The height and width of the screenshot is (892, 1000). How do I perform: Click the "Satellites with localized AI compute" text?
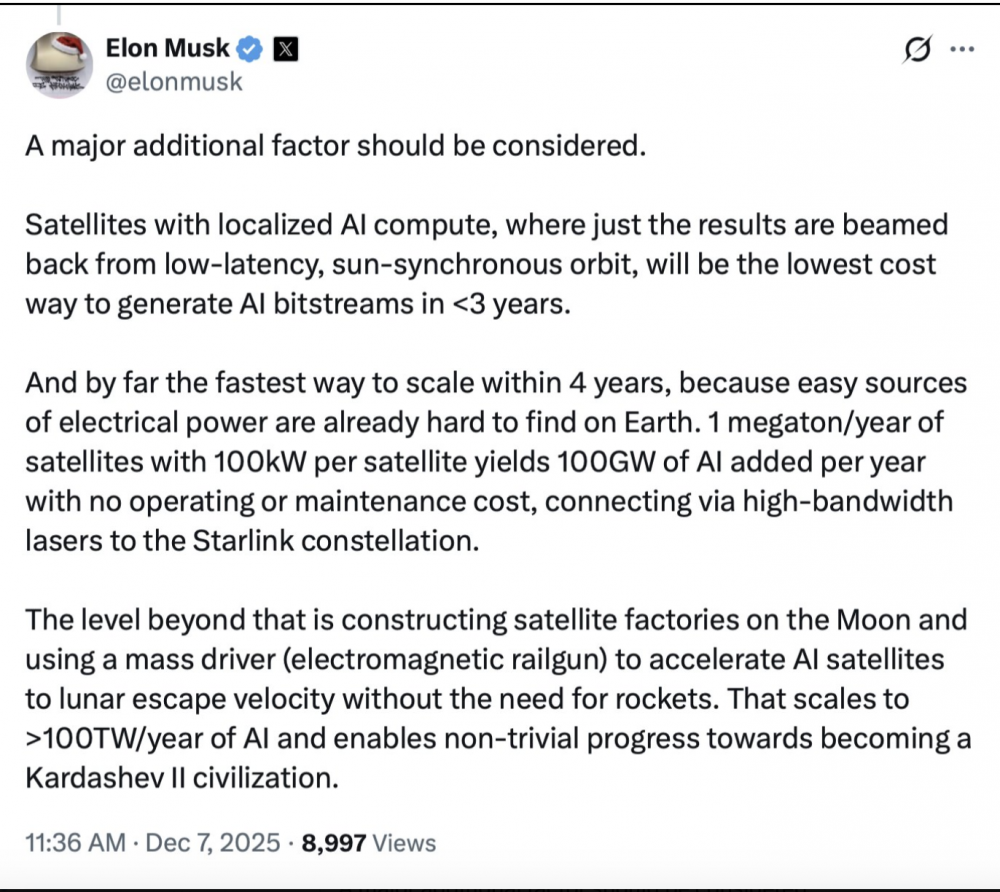tap(250, 225)
